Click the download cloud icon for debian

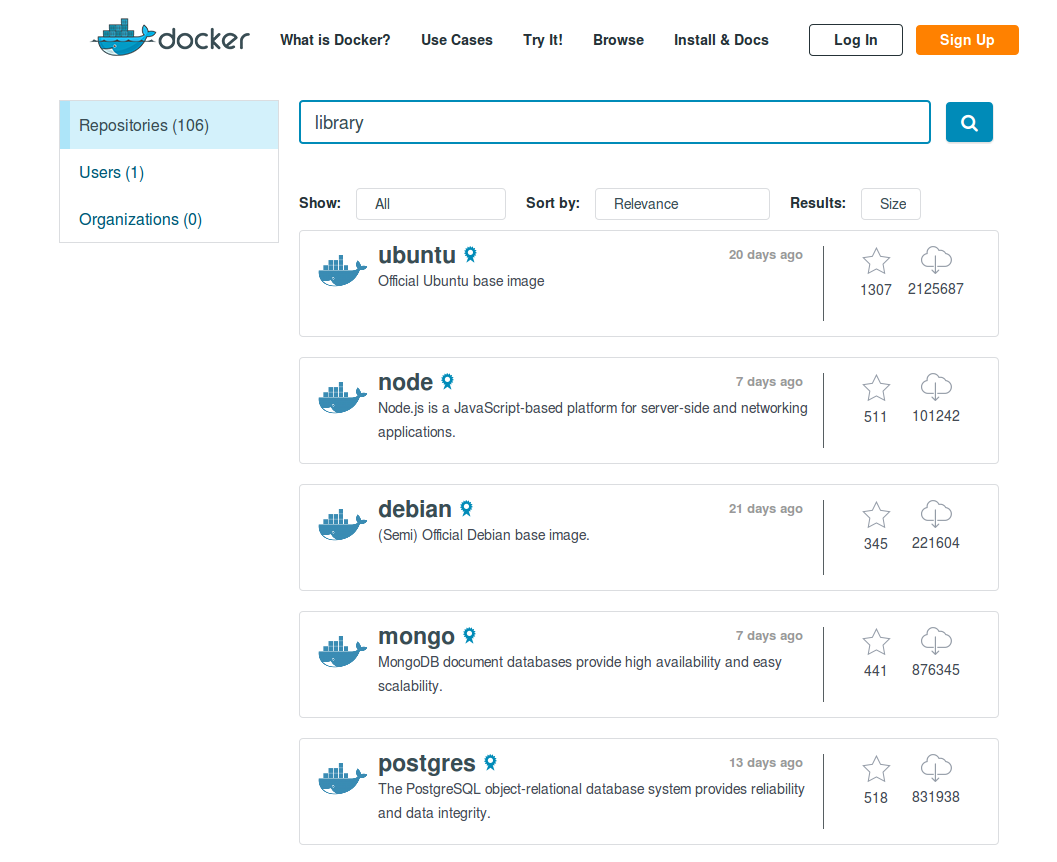point(936,514)
